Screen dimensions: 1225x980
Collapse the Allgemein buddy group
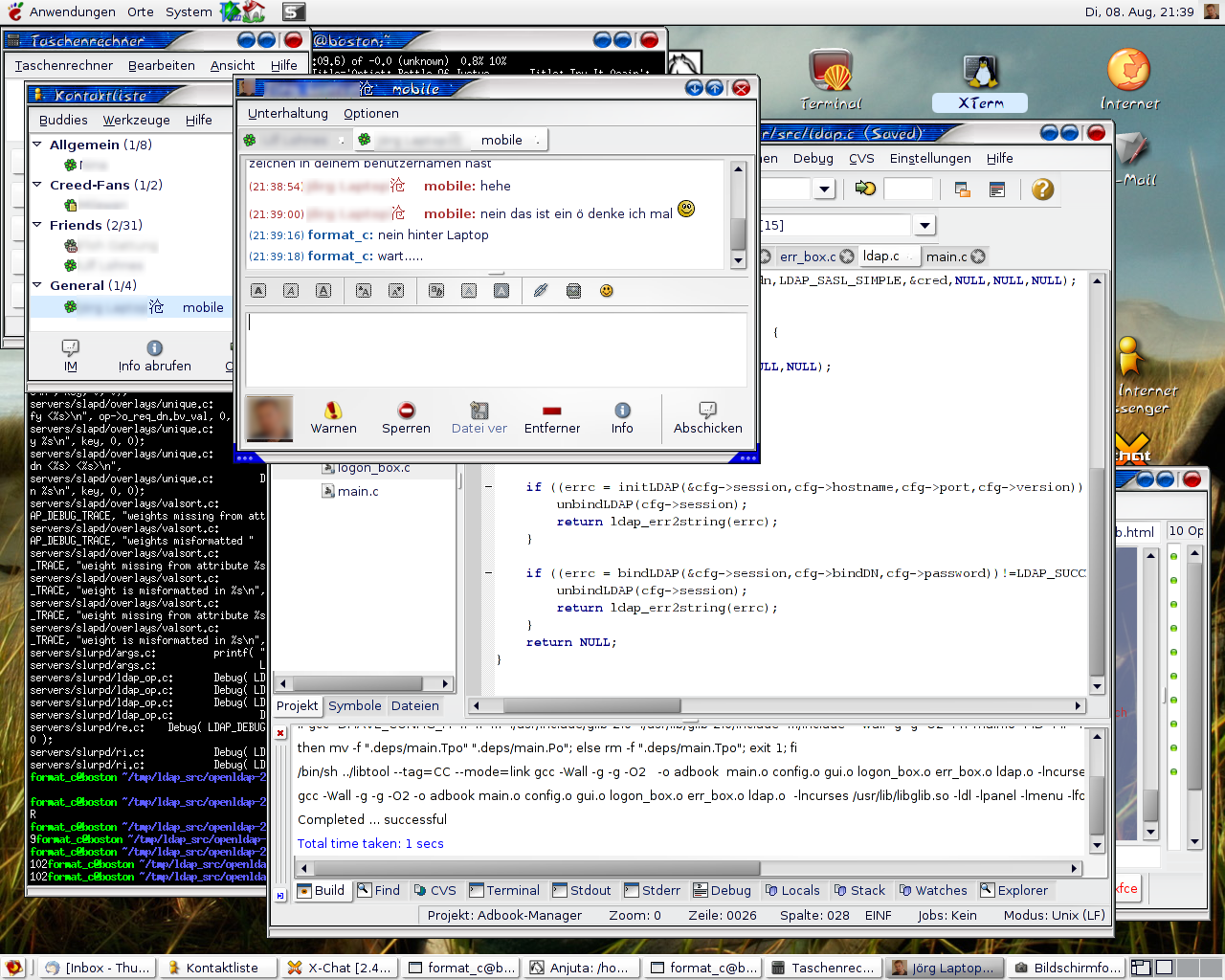click(x=37, y=145)
